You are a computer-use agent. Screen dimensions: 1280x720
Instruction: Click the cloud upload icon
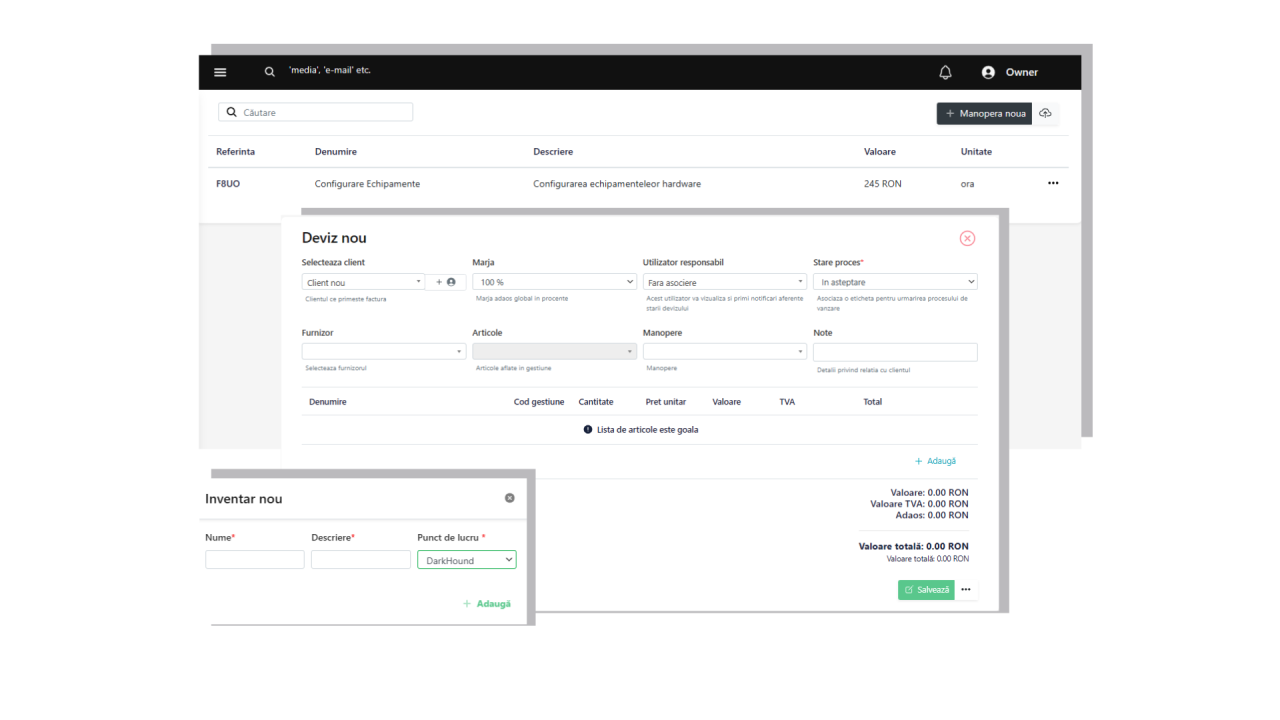point(1045,113)
